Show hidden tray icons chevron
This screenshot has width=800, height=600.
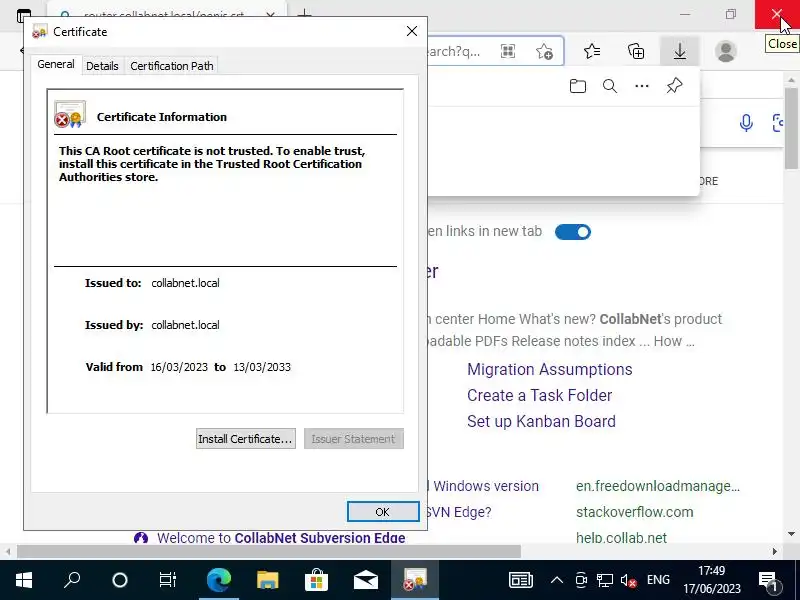coord(557,580)
